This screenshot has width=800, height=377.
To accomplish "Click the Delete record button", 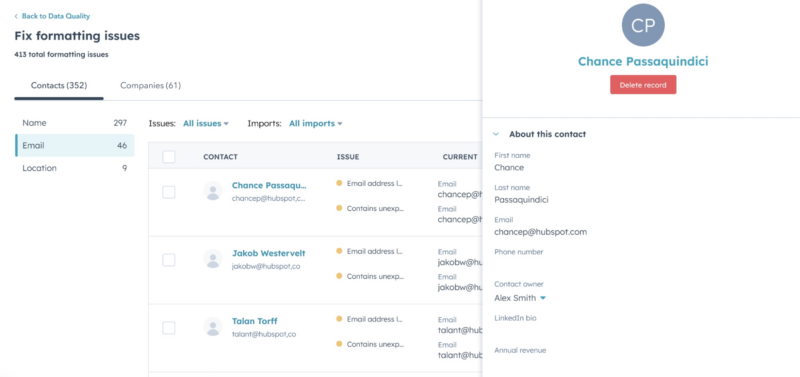I will tap(643, 85).
